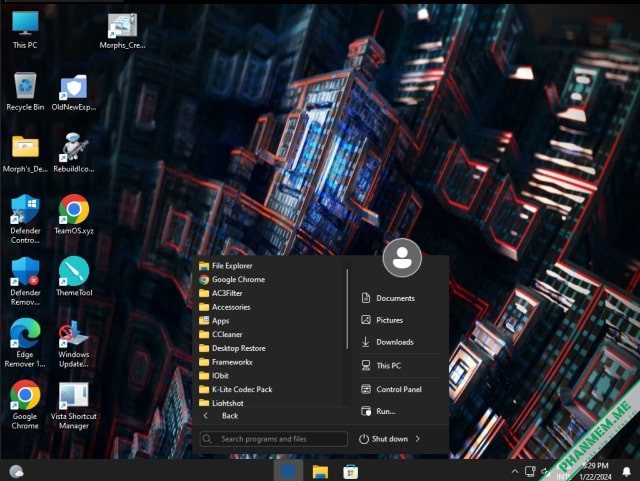This screenshot has width=640, height=481.
Task: Open Defender Contro... desktop shortcut
Action: [25, 219]
